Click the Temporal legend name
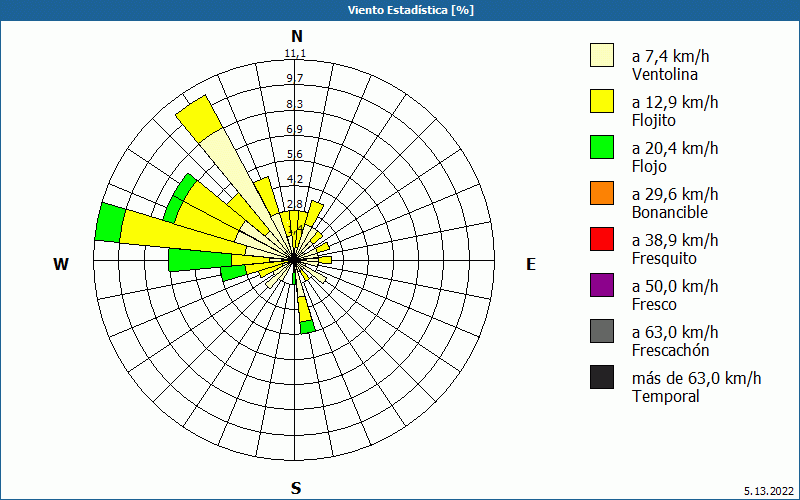 pos(666,396)
